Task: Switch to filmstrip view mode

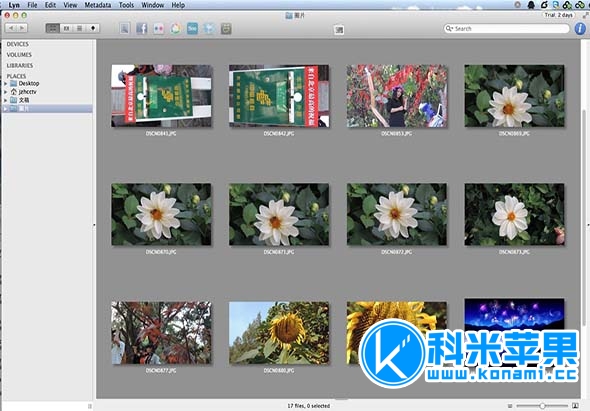Action: (66, 28)
